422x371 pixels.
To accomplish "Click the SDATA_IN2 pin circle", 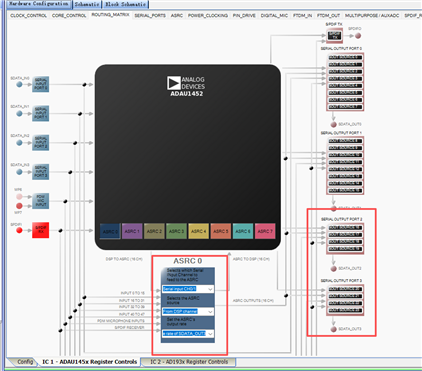I will tap(19, 143).
